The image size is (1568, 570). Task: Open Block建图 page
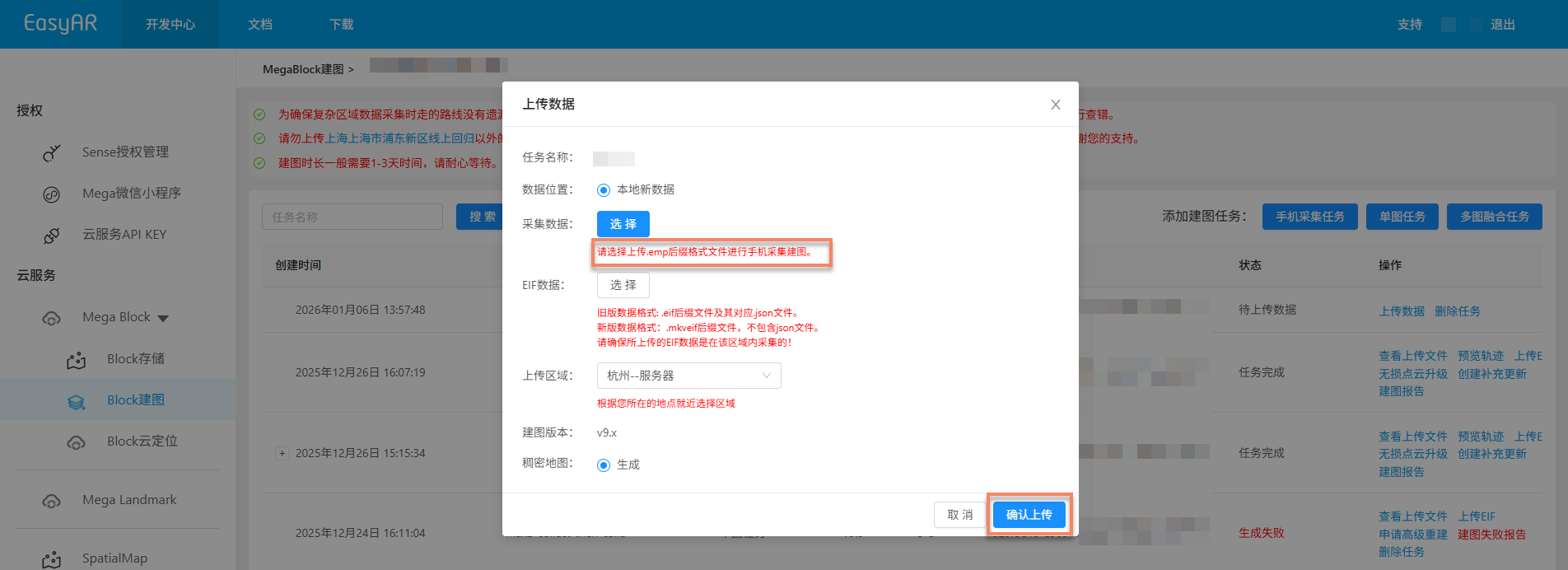coord(136,399)
